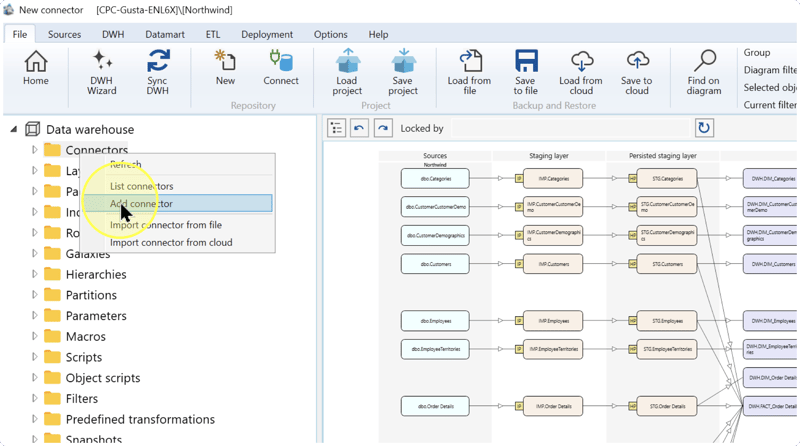Choose List connectors in context menu
This screenshot has width=800, height=446.
click(178, 186)
